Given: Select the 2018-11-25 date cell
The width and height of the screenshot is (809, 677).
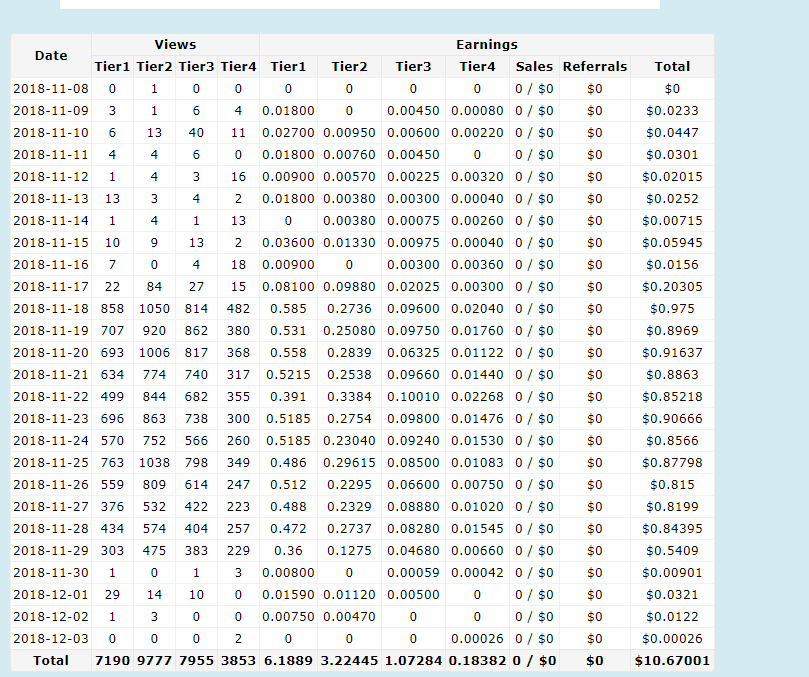Looking at the screenshot, I should pyautogui.click(x=51, y=463).
